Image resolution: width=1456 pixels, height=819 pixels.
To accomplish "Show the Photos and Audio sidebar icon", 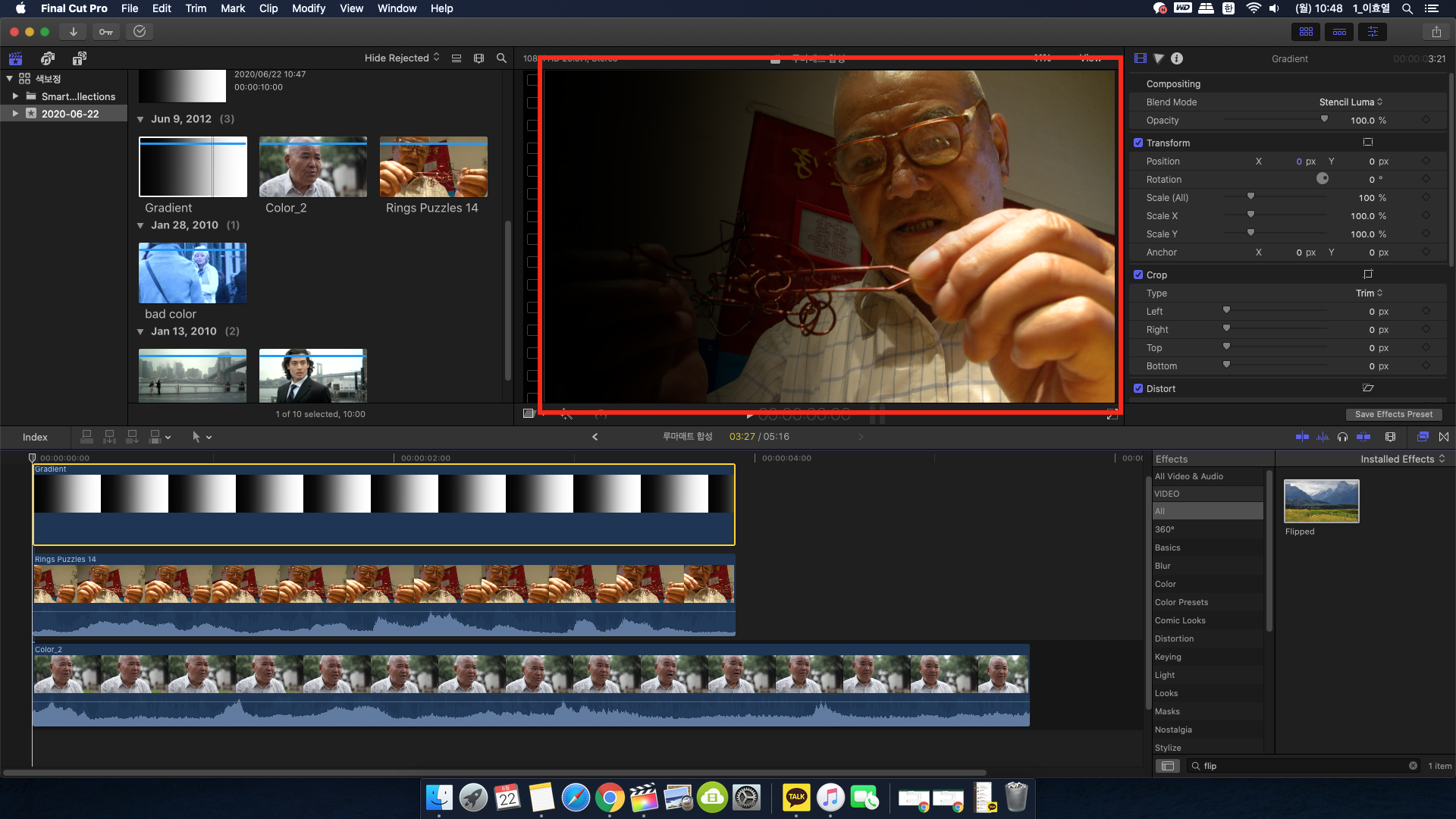I will coord(48,58).
